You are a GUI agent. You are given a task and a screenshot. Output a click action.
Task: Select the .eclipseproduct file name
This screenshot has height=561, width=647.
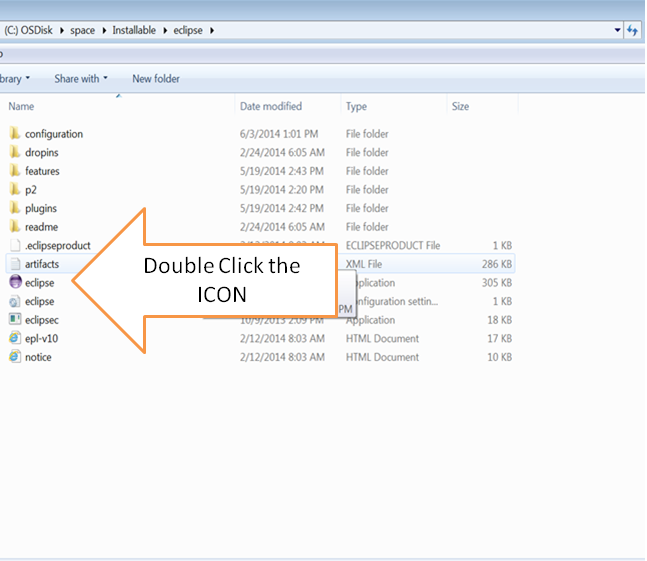coord(58,245)
